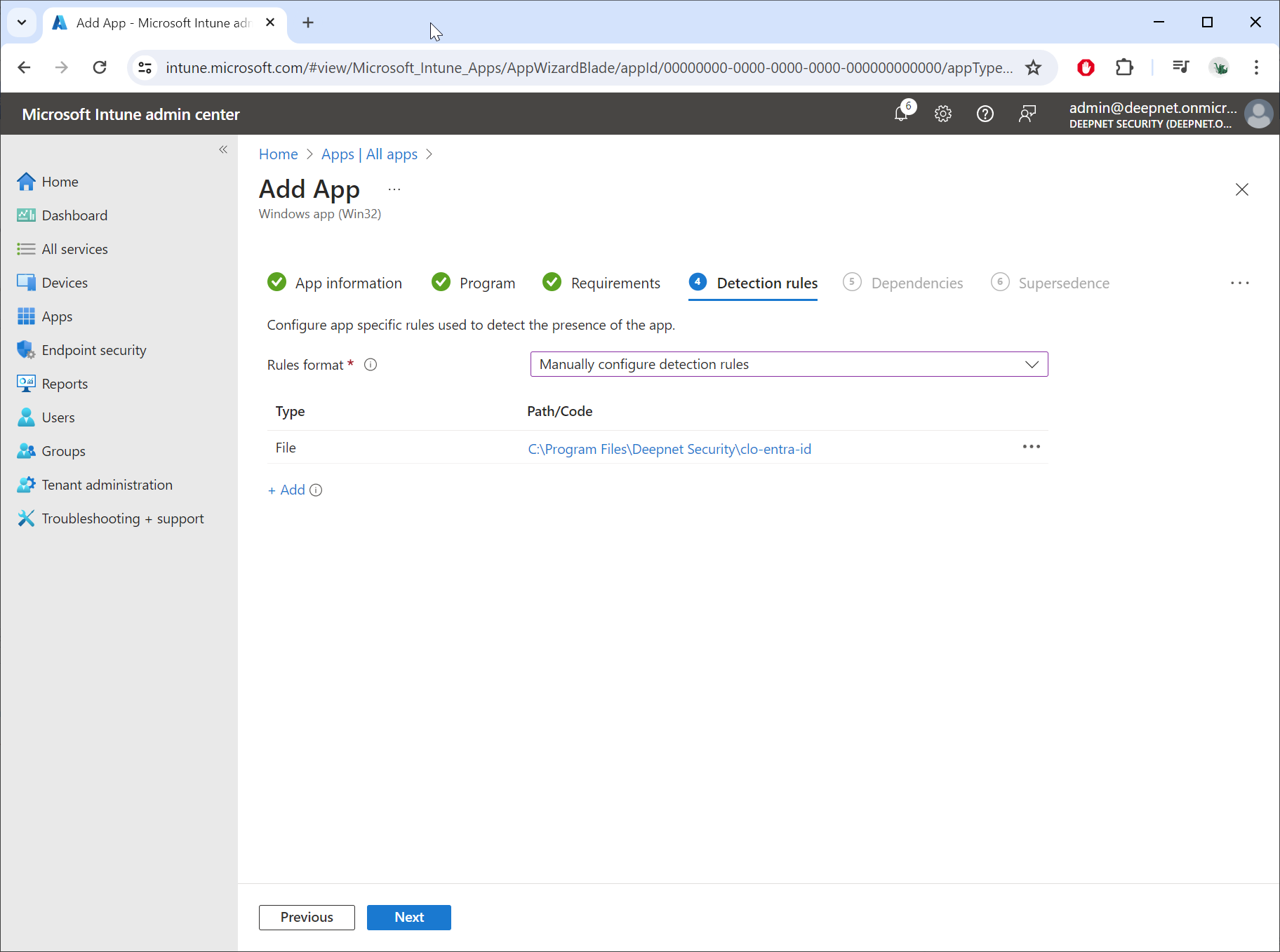This screenshot has height=952, width=1280.
Task: Open the feedback icon in header
Action: tap(1027, 114)
